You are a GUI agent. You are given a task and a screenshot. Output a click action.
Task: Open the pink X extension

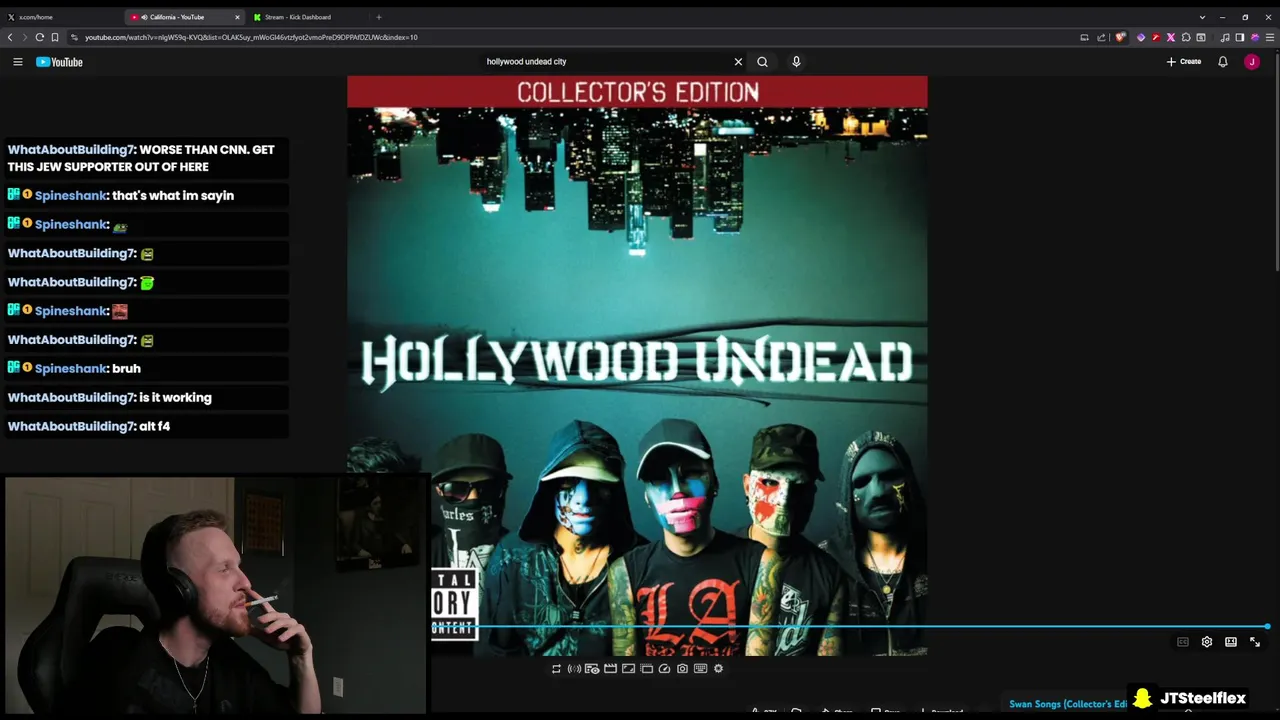pyautogui.click(x=1171, y=38)
